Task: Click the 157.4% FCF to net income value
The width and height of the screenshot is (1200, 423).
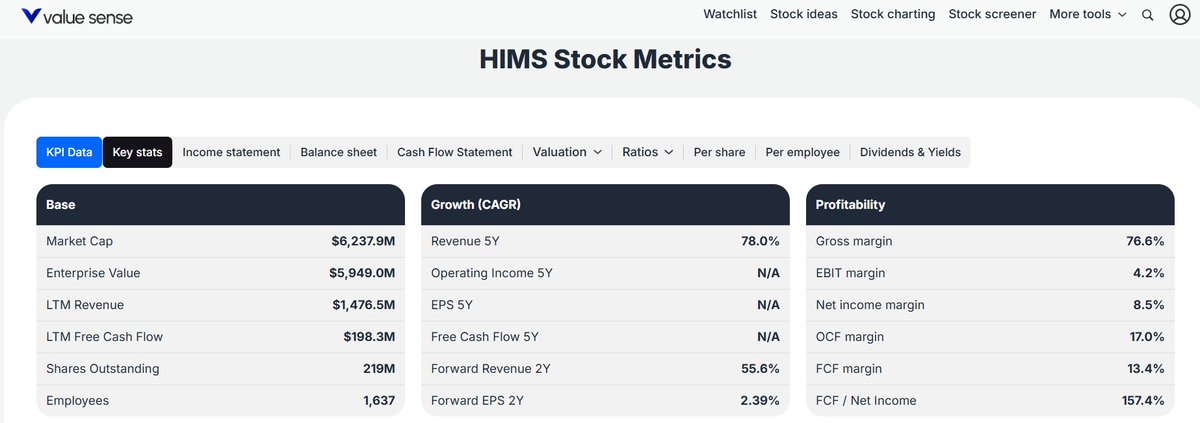Action: [x=1143, y=401]
